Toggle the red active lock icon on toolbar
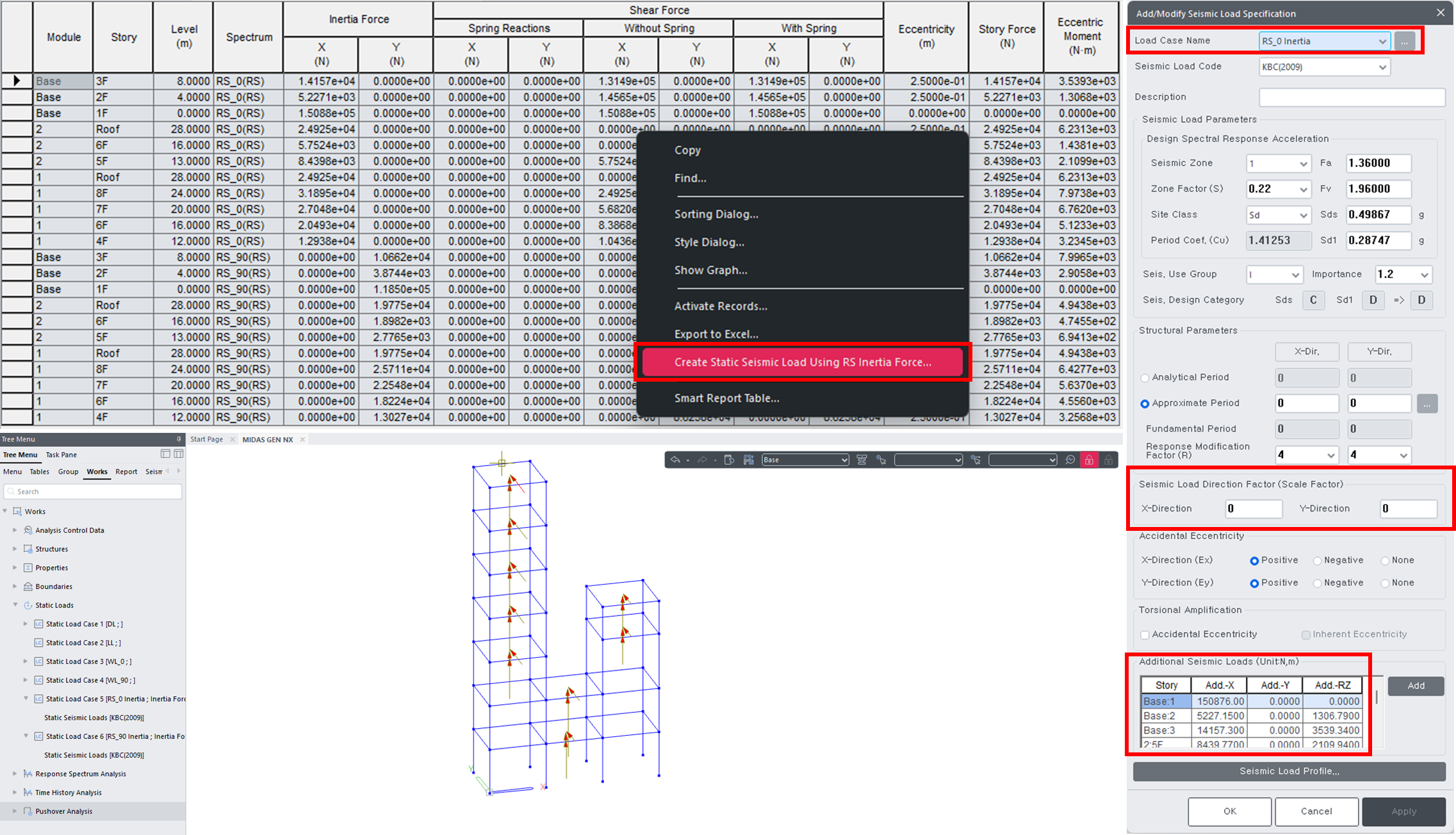 (x=1090, y=460)
